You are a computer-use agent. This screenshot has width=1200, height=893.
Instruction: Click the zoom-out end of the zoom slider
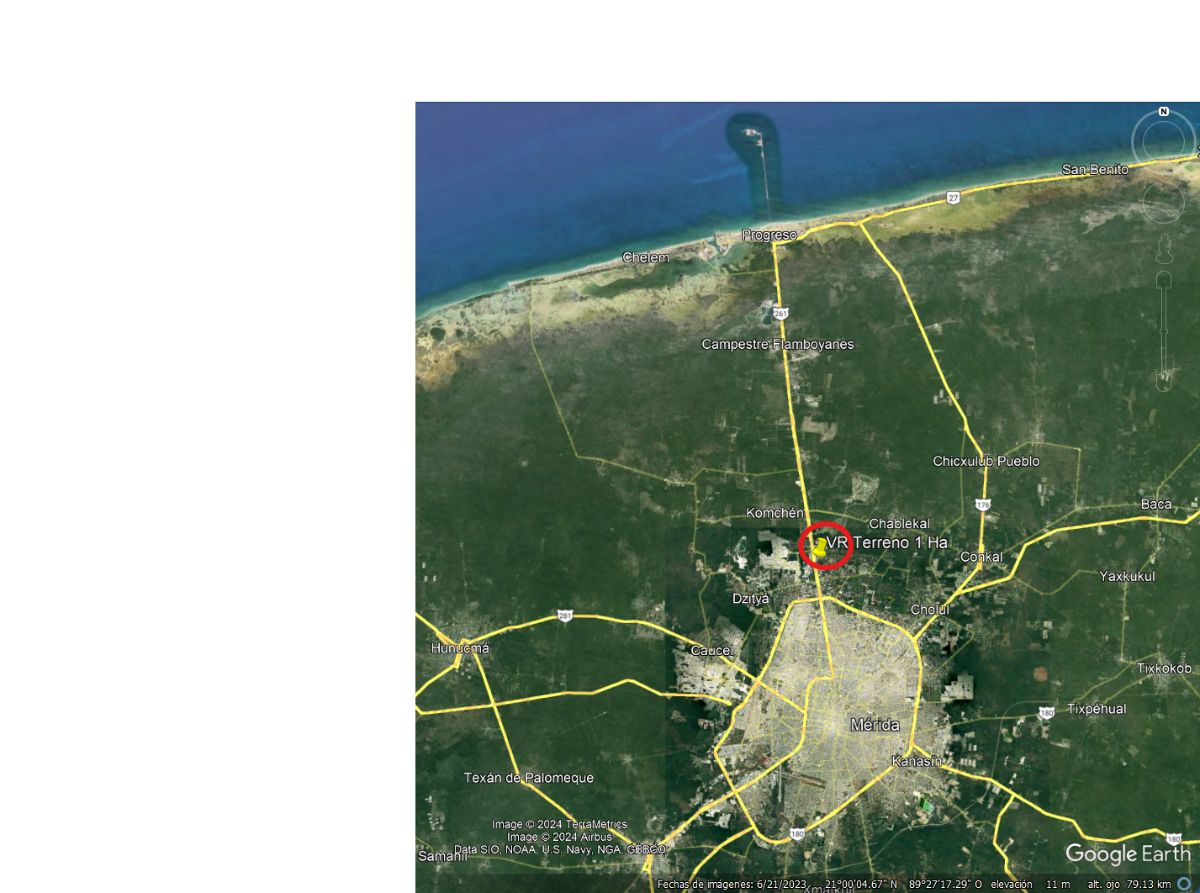tap(1164, 380)
